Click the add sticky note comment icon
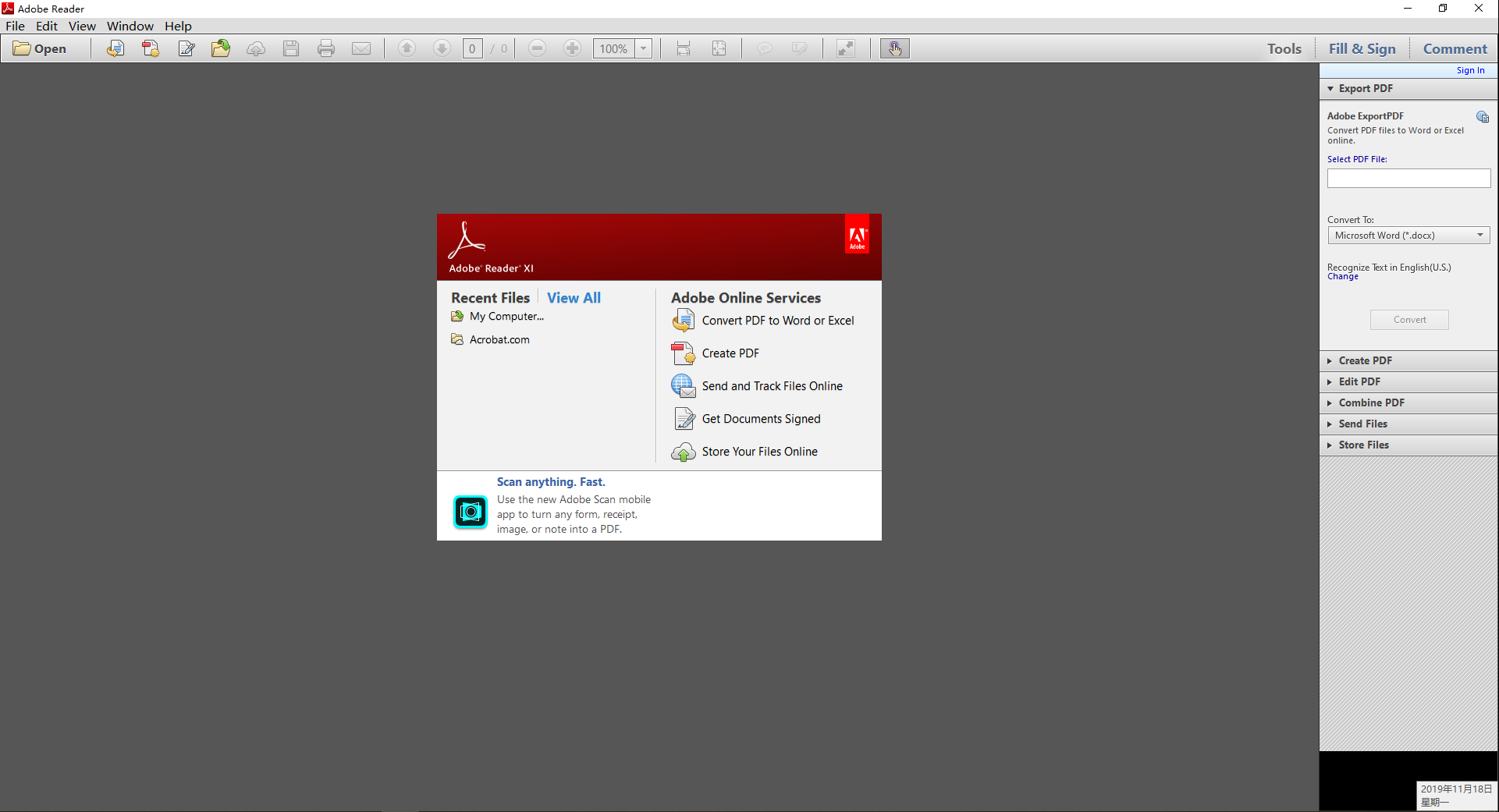 coord(764,48)
